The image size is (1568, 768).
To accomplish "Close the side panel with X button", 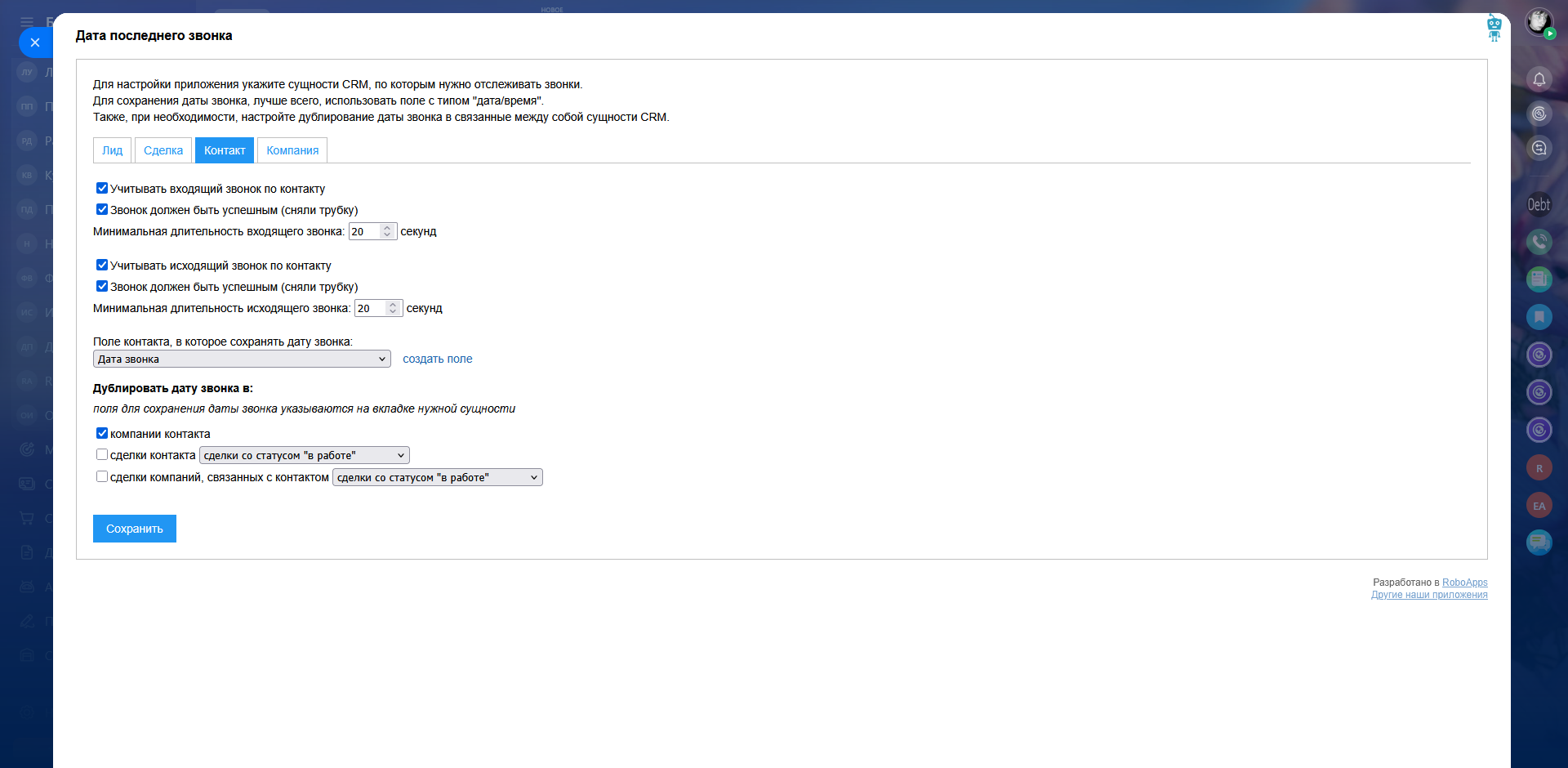I will click(35, 42).
